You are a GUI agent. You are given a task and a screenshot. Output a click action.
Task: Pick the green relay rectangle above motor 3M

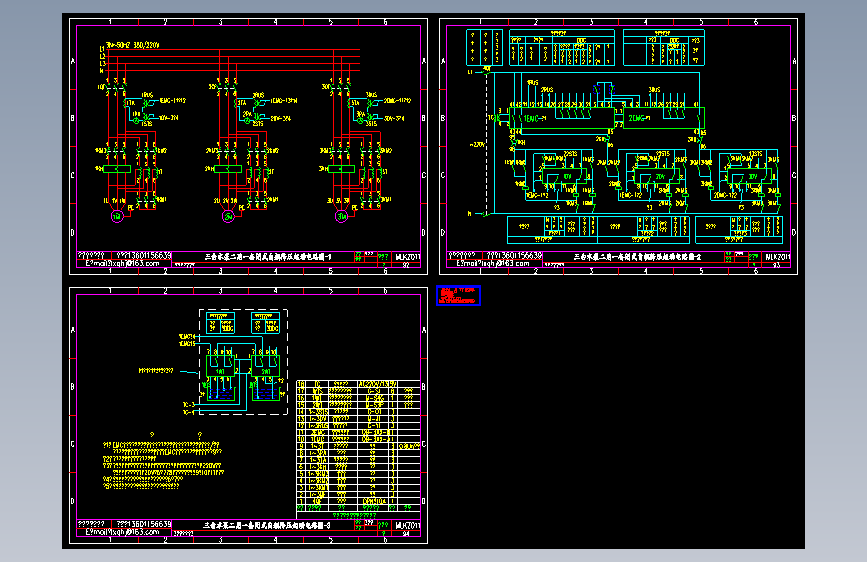click(341, 169)
